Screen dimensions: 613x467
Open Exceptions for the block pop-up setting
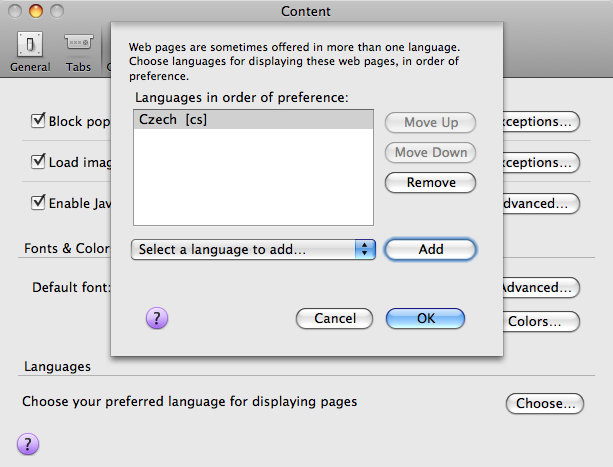point(540,122)
